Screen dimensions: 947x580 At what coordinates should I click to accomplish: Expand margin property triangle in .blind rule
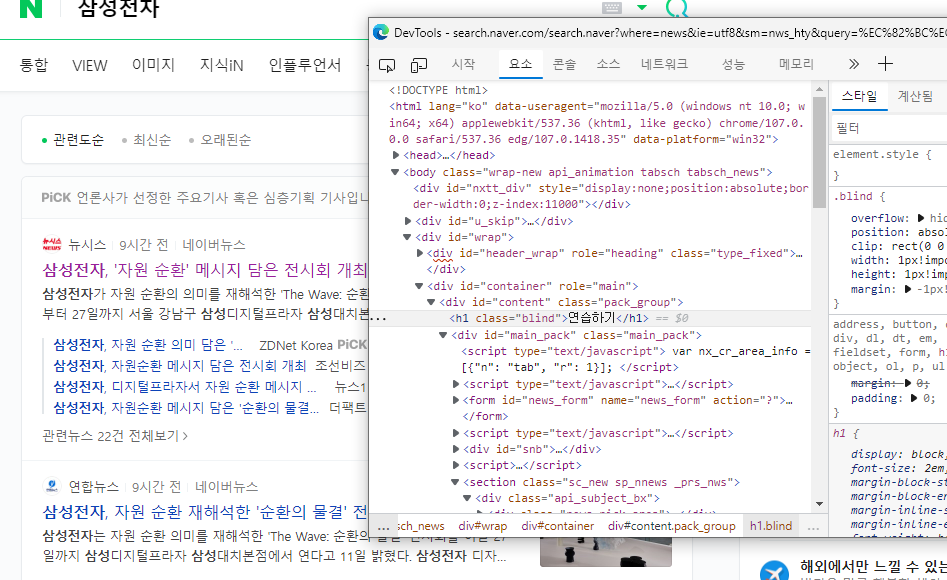tap(908, 289)
